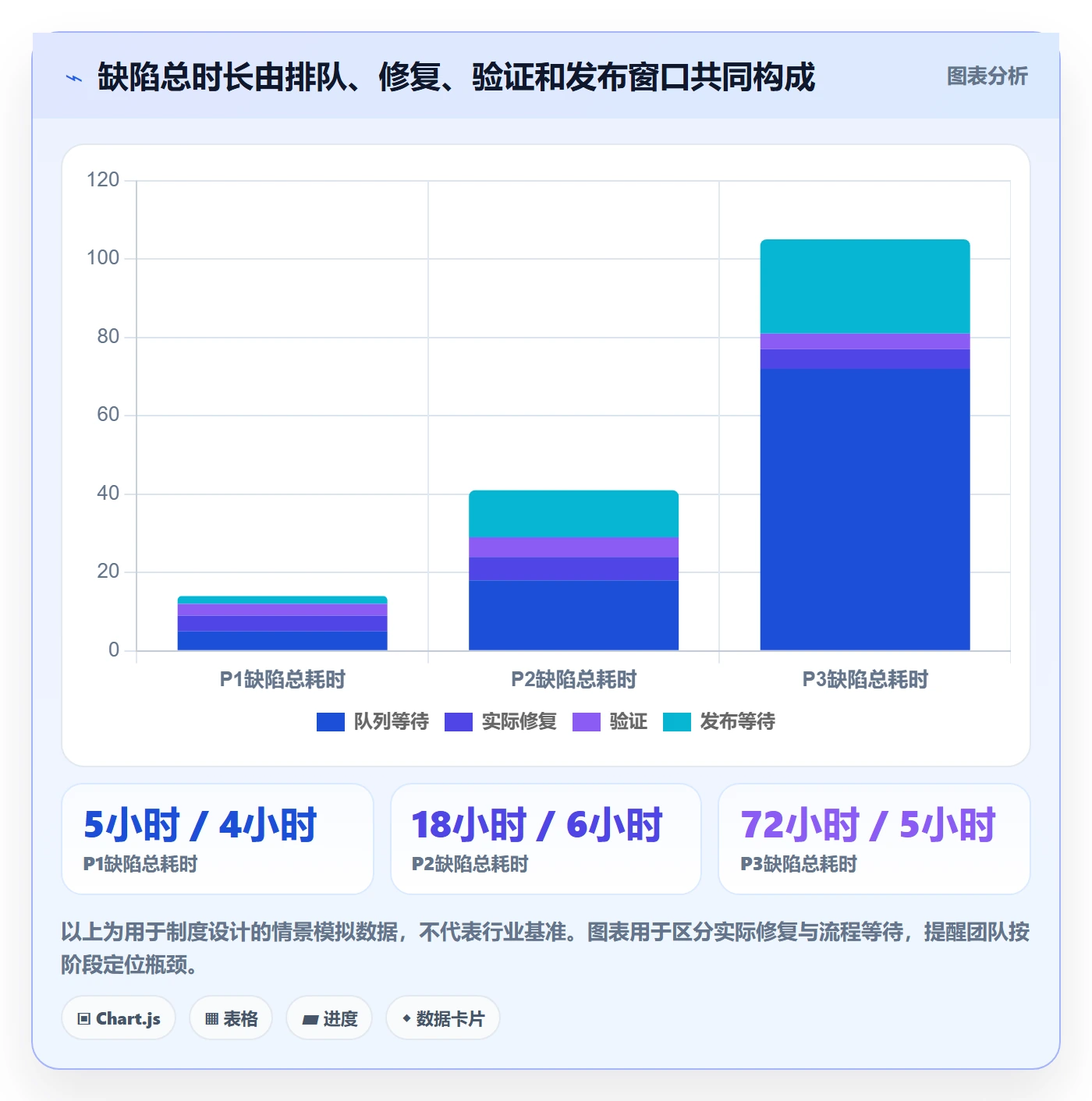Select the 进度 tag chip
This screenshot has width=1092, height=1101.
(x=329, y=1018)
